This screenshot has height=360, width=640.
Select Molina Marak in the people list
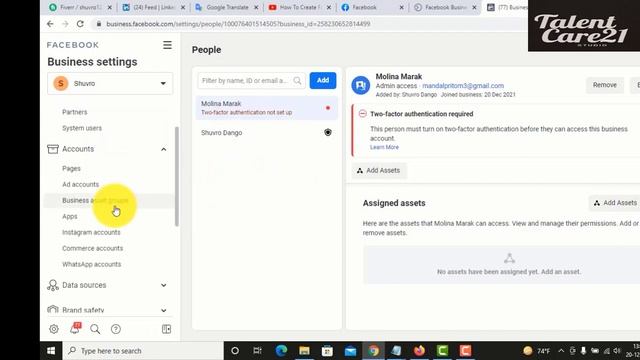click(x=267, y=108)
